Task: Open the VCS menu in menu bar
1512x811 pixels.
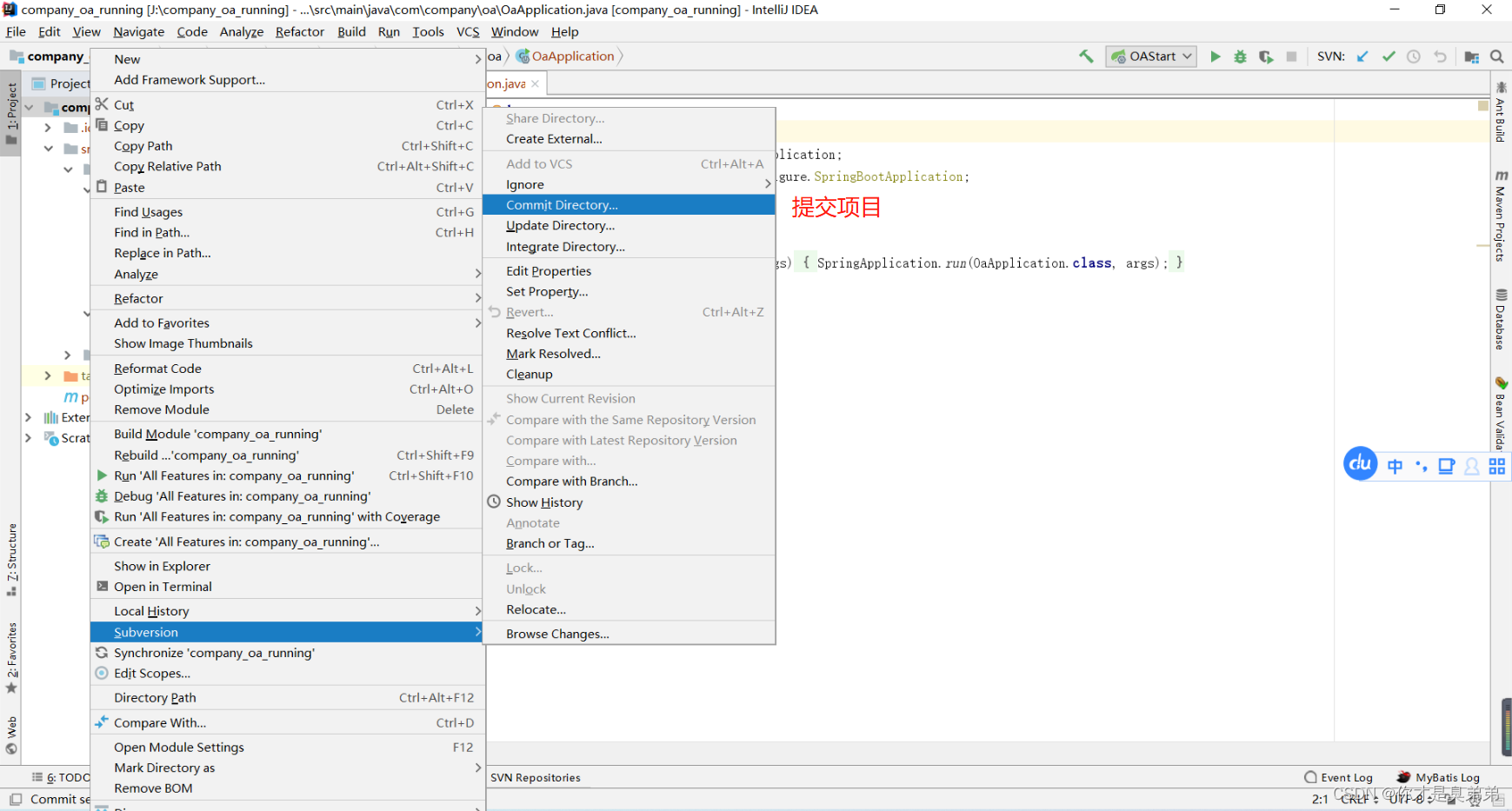Action: point(468,32)
